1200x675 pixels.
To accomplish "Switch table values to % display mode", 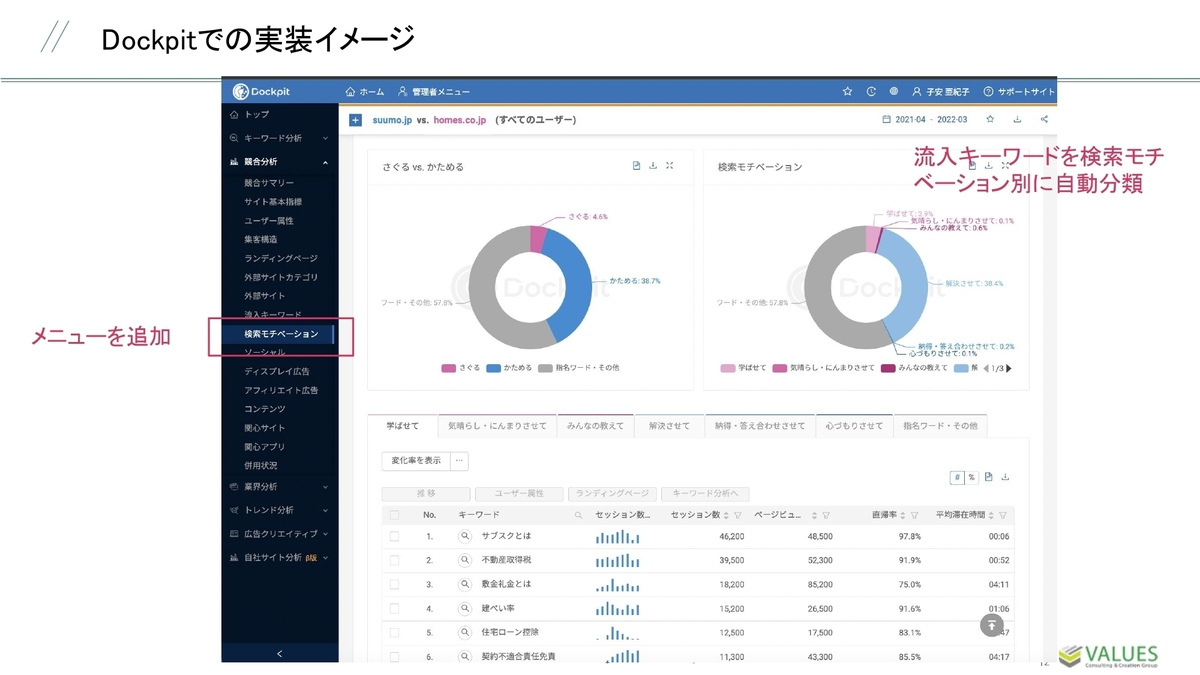I will point(970,478).
